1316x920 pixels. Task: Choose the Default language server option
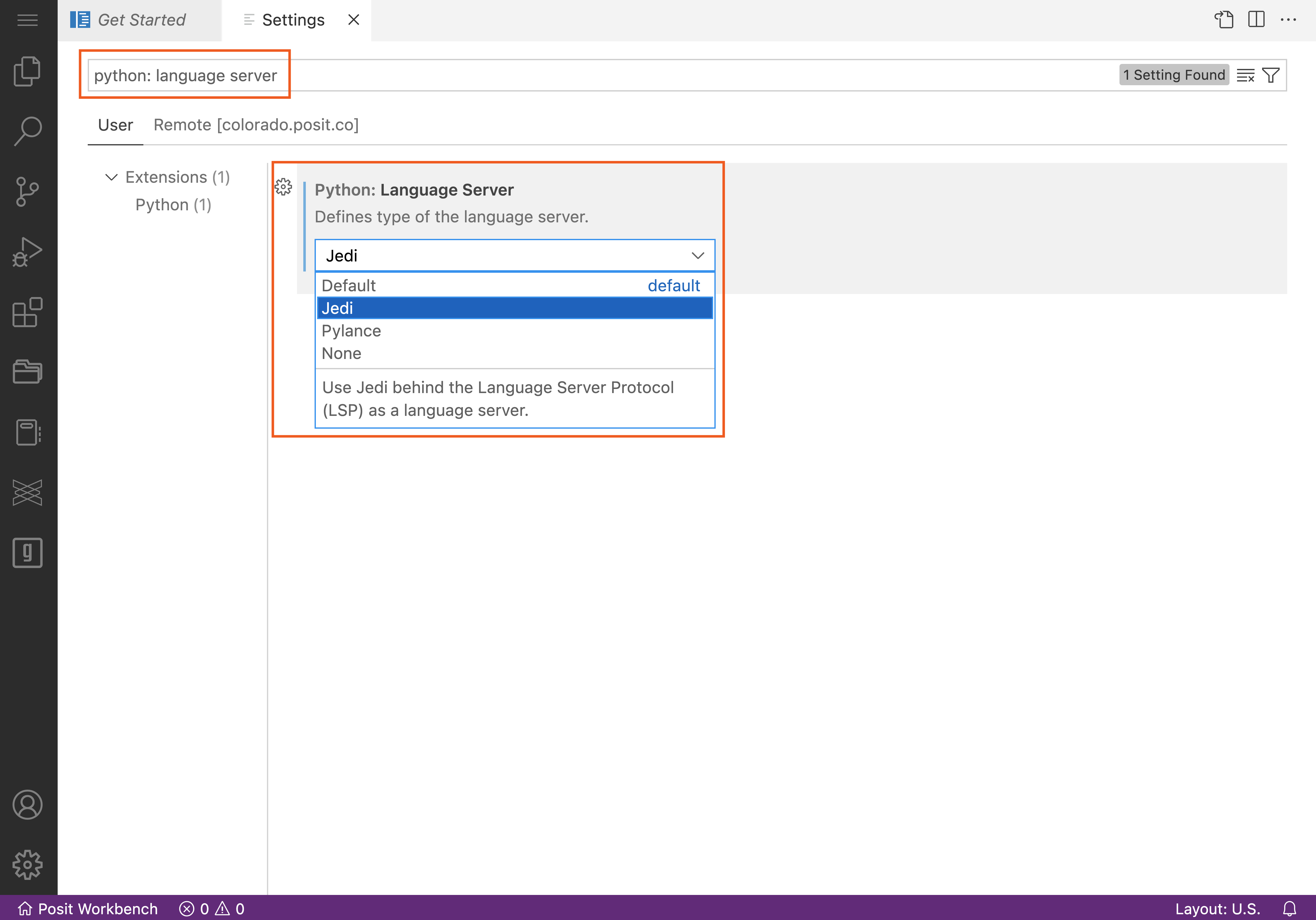point(515,286)
